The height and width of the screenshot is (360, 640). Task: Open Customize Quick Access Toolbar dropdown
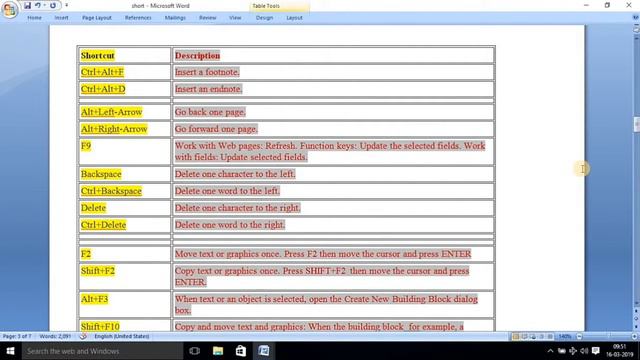point(67,5)
